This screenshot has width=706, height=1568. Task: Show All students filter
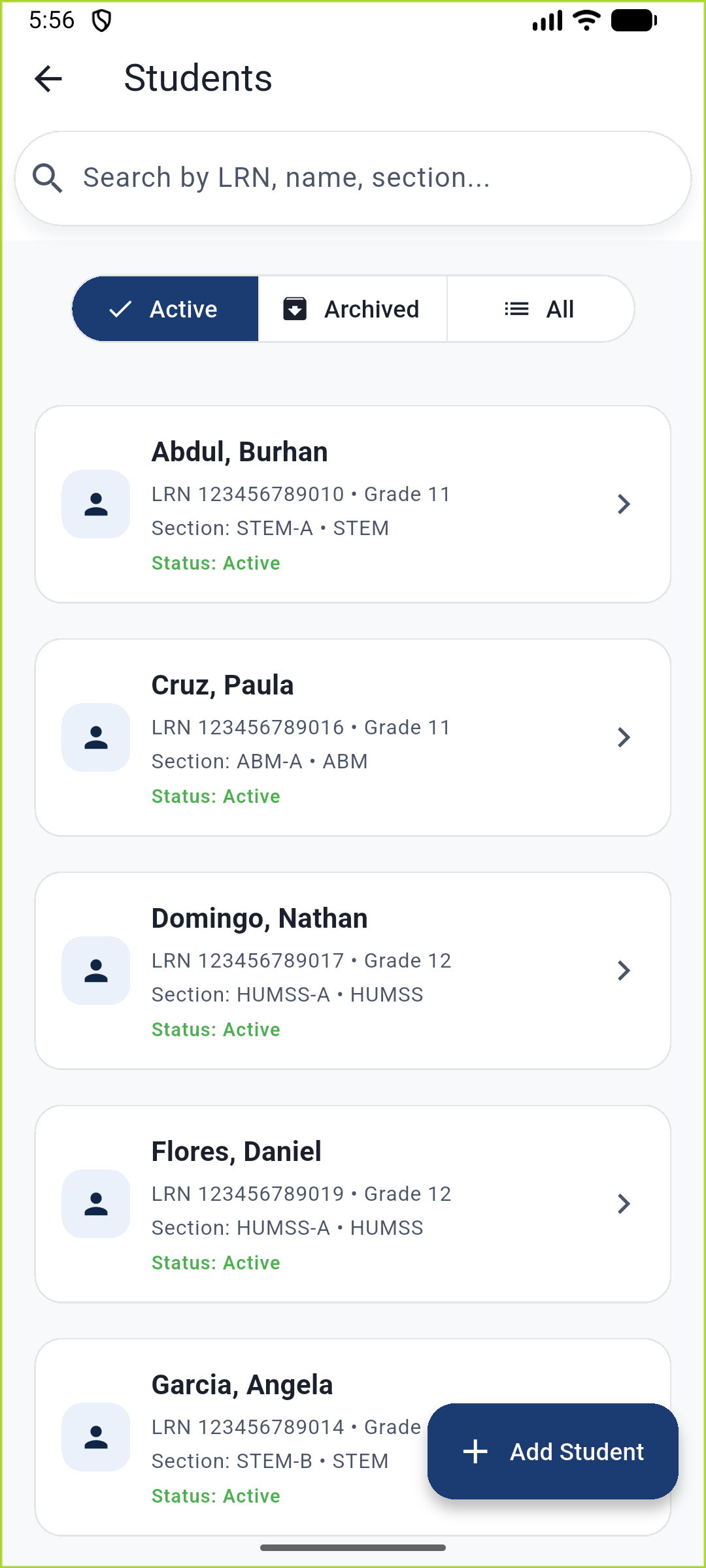[x=540, y=309]
